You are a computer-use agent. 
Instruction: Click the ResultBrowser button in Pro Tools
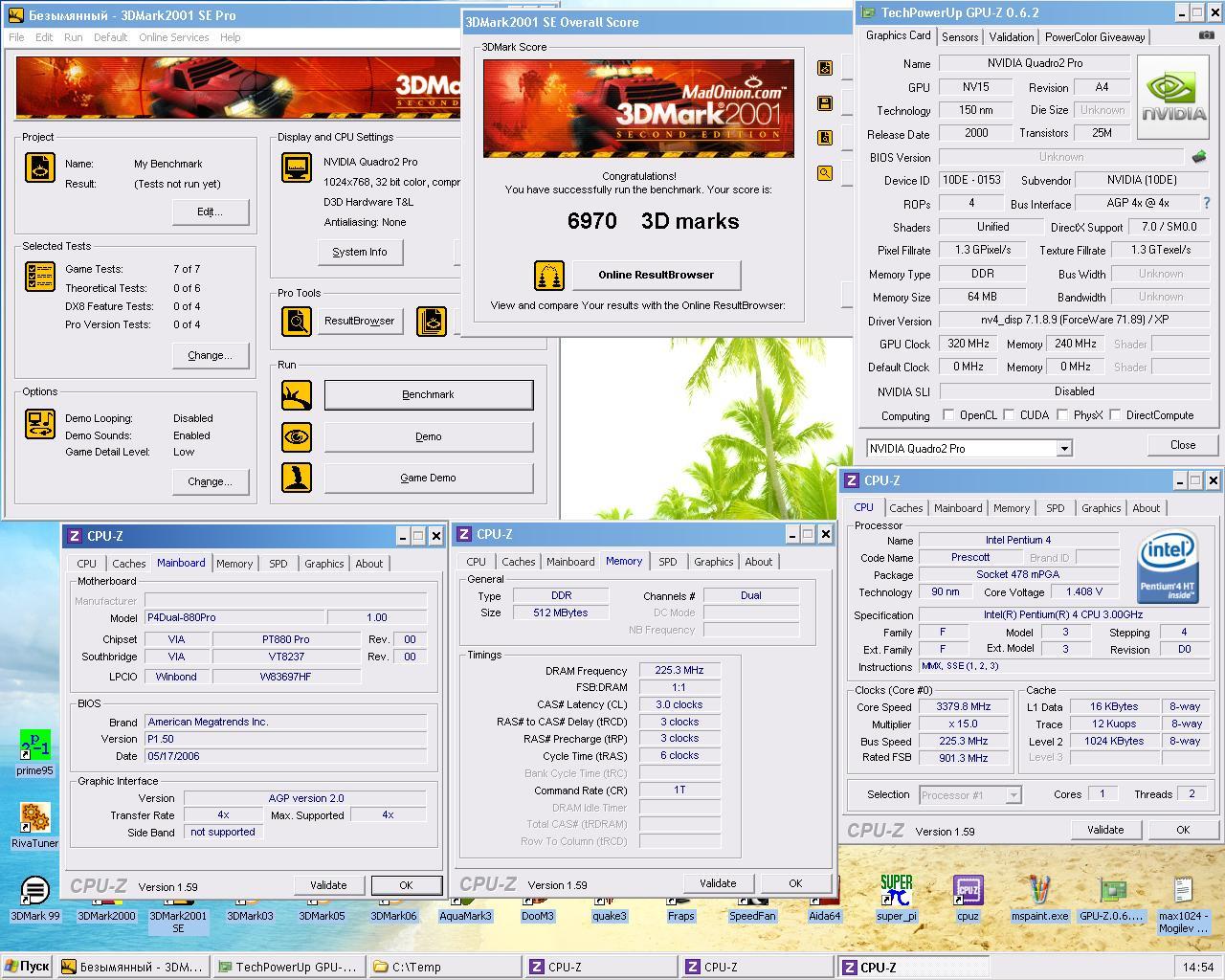pos(359,322)
